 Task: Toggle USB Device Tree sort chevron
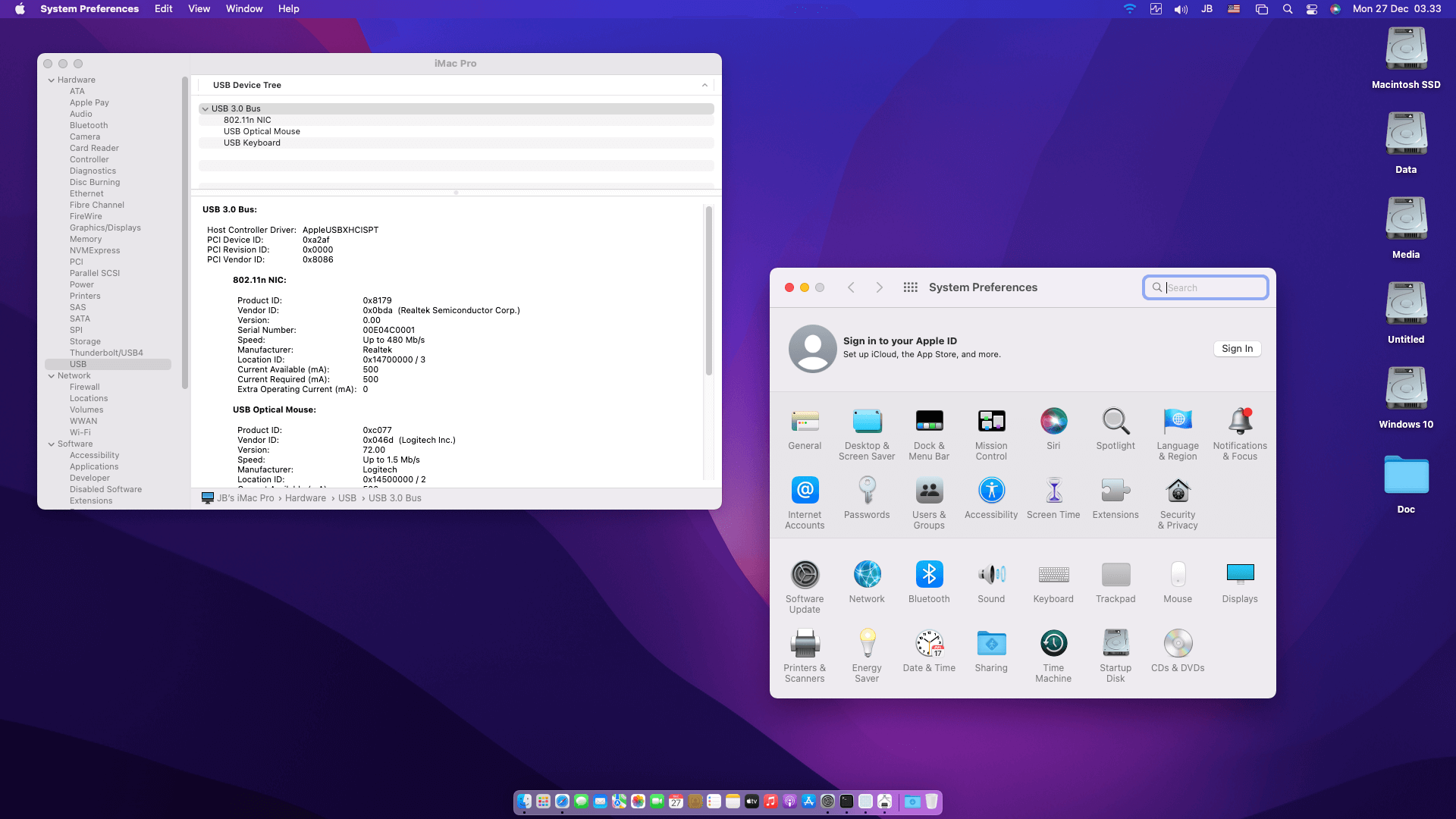[704, 86]
